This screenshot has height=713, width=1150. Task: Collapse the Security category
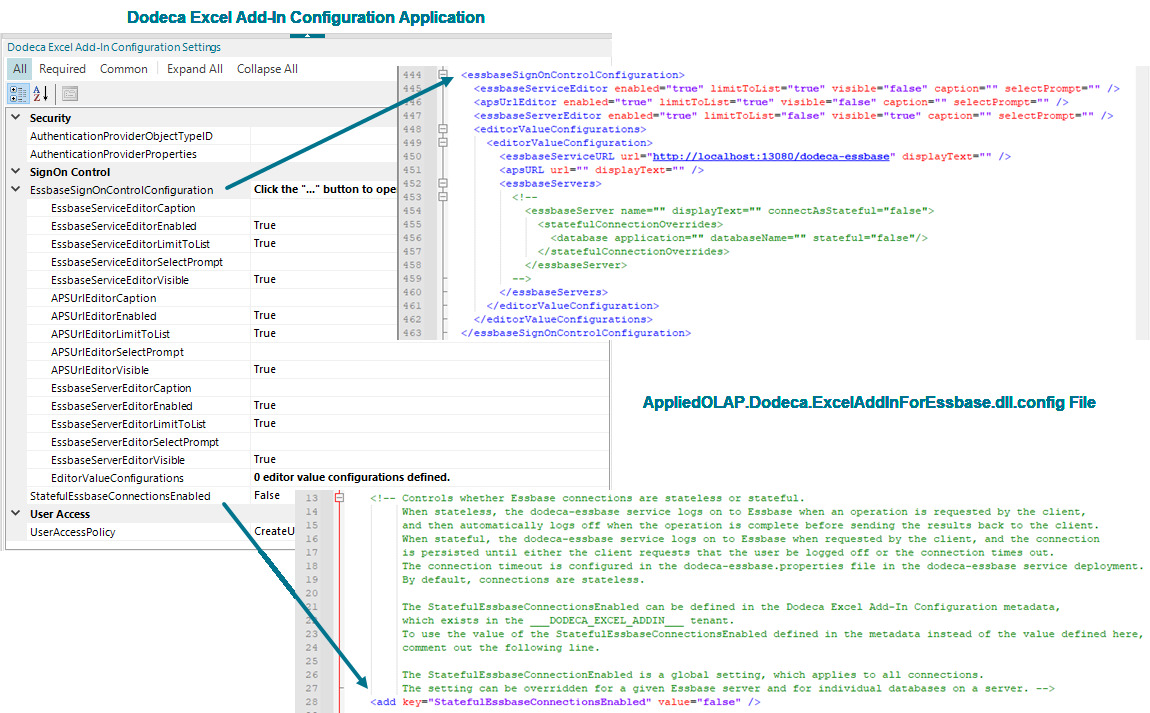point(16,117)
